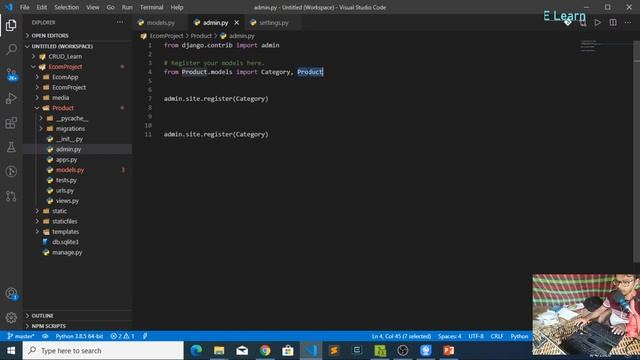Expand the templates folder
Screen dimensions: 640x360
coord(65,231)
